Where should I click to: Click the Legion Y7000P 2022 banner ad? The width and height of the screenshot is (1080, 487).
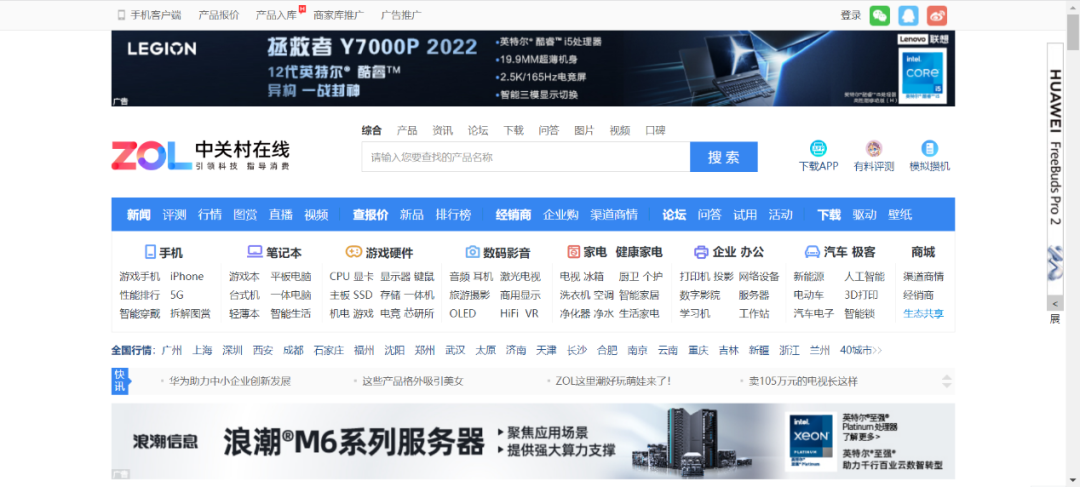(533, 68)
